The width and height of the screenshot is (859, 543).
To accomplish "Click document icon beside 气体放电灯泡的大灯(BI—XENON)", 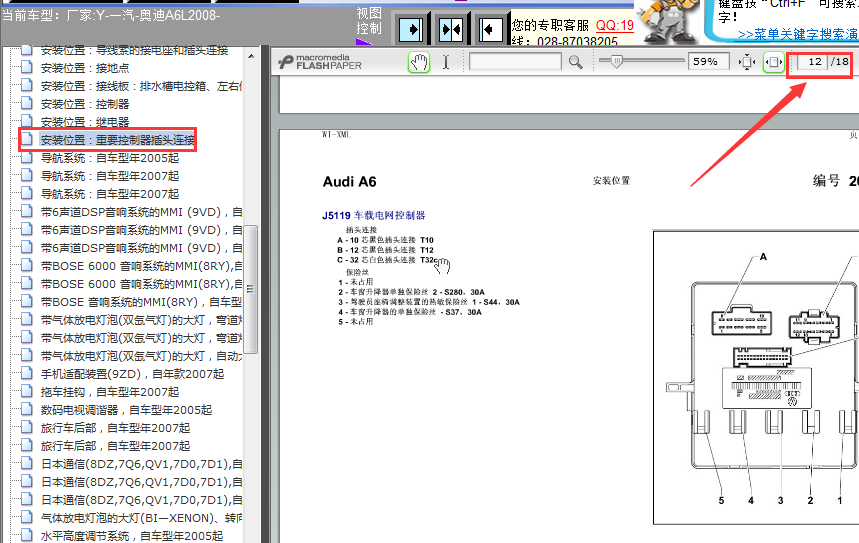I will 26,517.
